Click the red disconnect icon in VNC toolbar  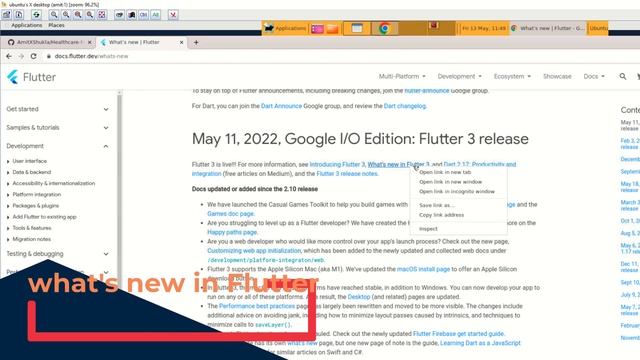(173, 15)
